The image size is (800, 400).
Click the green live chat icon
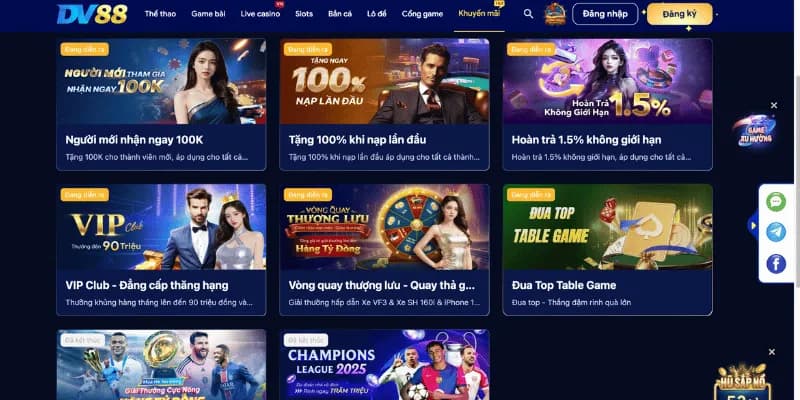776,202
